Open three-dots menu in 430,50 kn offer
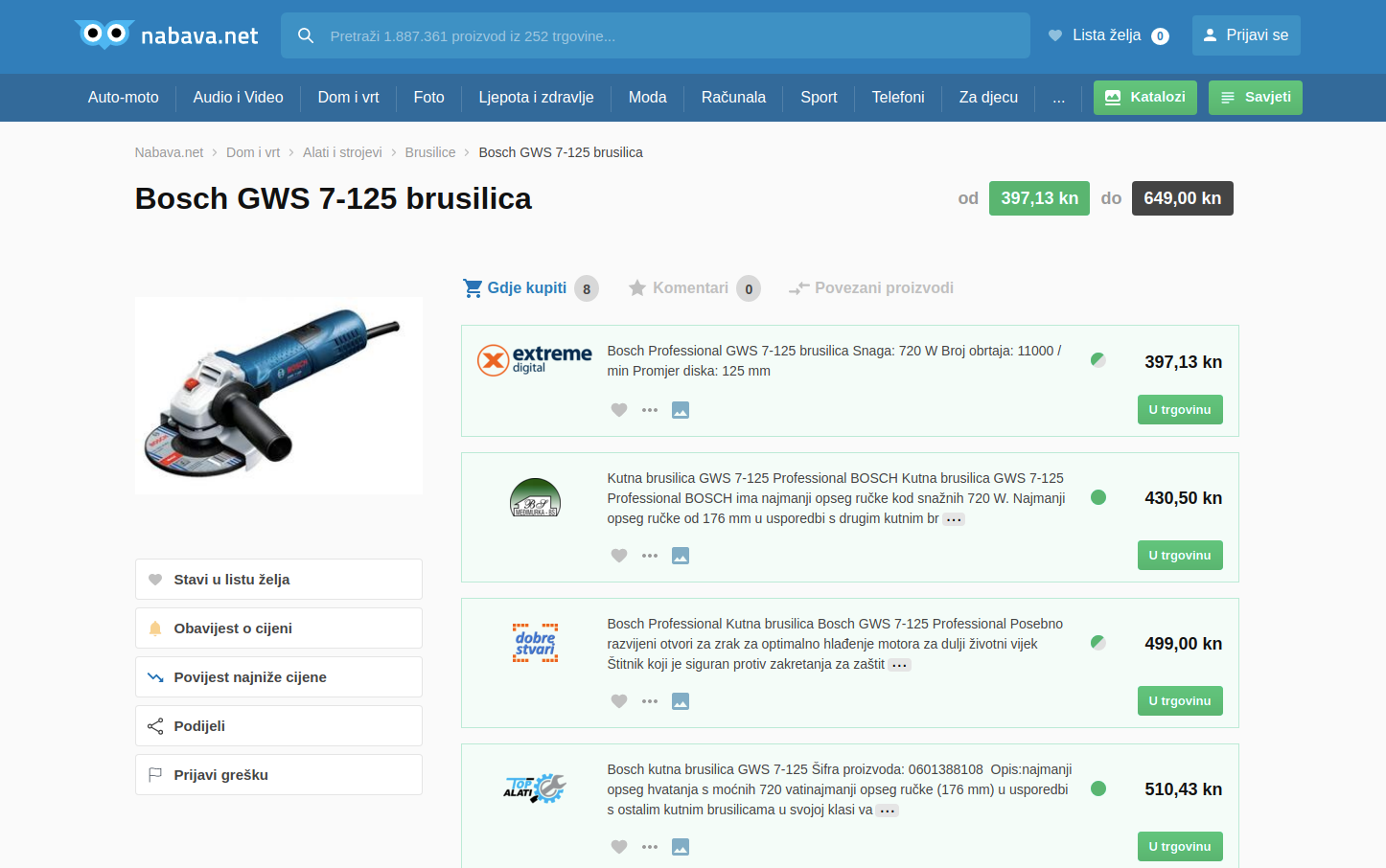This screenshot has height=868, width=1386. tap(650, 556)
